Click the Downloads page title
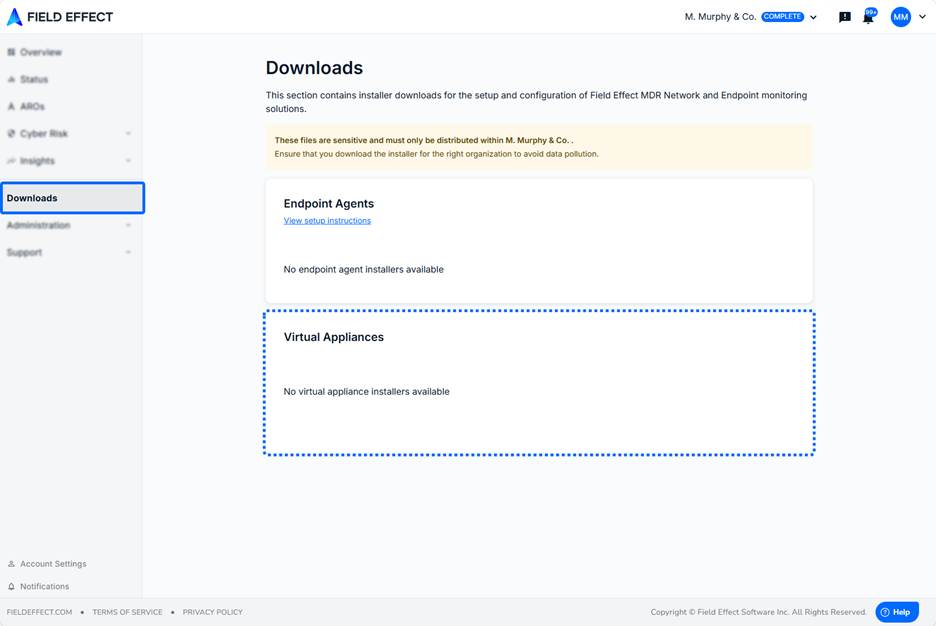The image size is (936, 626). (314, 68)
